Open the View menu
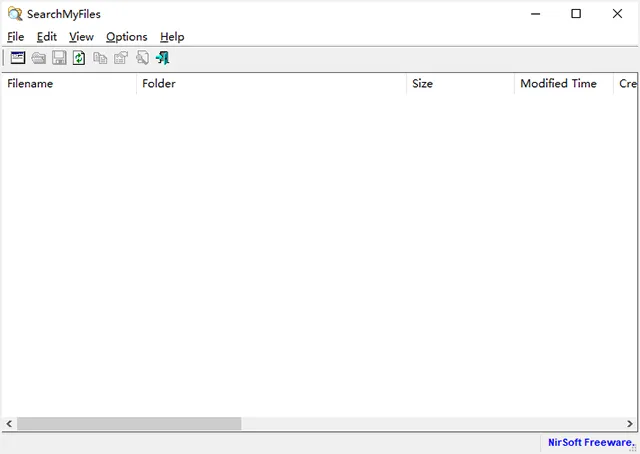The width and height of the screenshot is (640, 454). pos(81,37)
